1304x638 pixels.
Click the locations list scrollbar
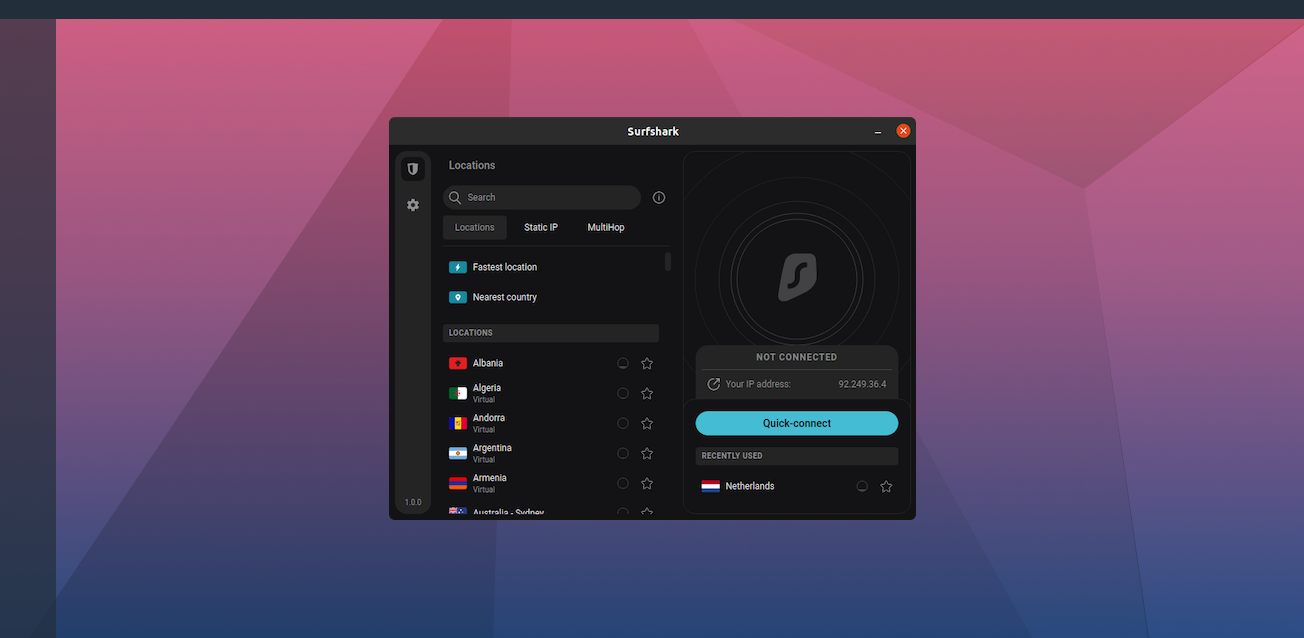pyautogui.click(x=668, y=262)
